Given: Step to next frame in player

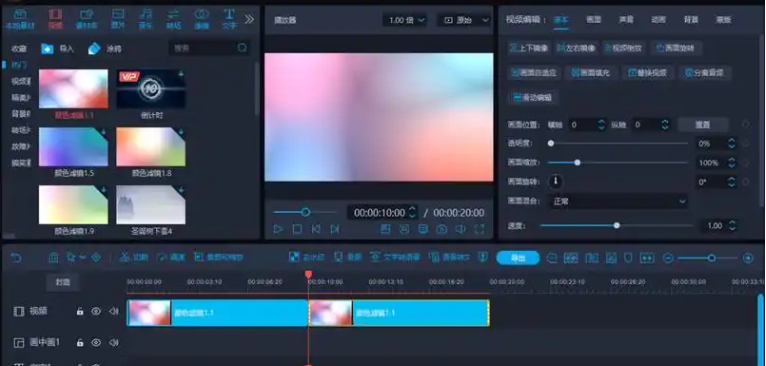Looking at the screenshot, I should coord(335,229).
